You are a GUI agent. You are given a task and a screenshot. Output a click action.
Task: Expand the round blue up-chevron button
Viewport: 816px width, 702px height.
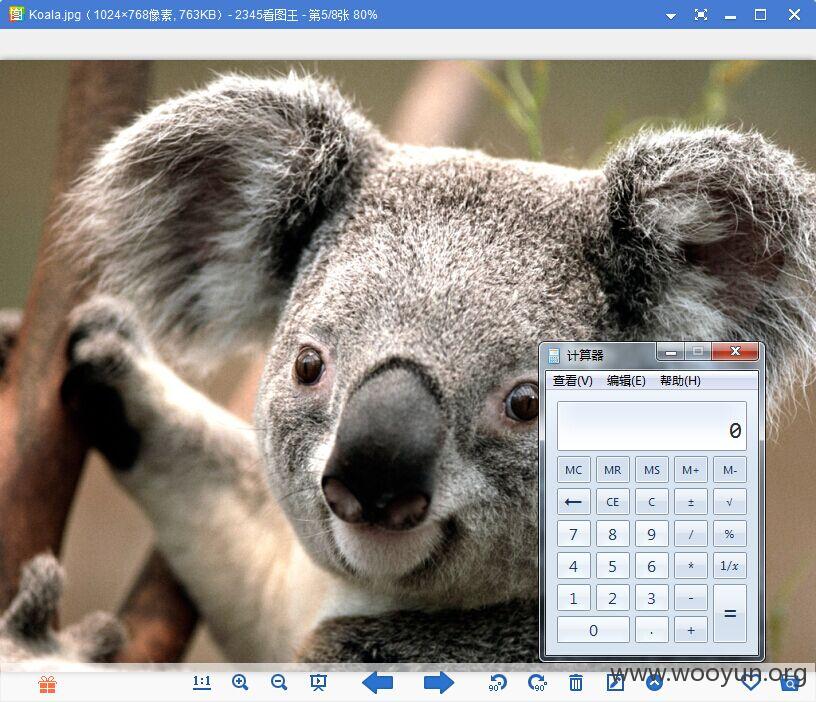pos(654,683)
